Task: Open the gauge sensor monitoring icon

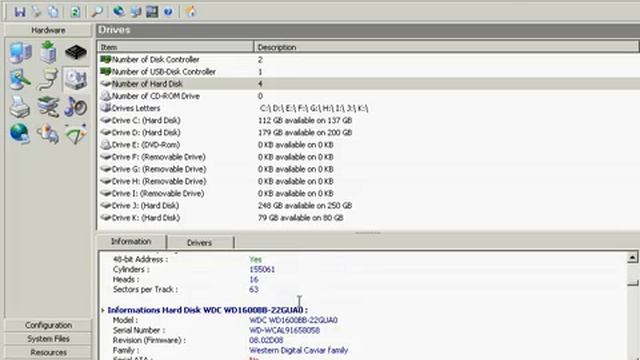Action: coord(76,134)
